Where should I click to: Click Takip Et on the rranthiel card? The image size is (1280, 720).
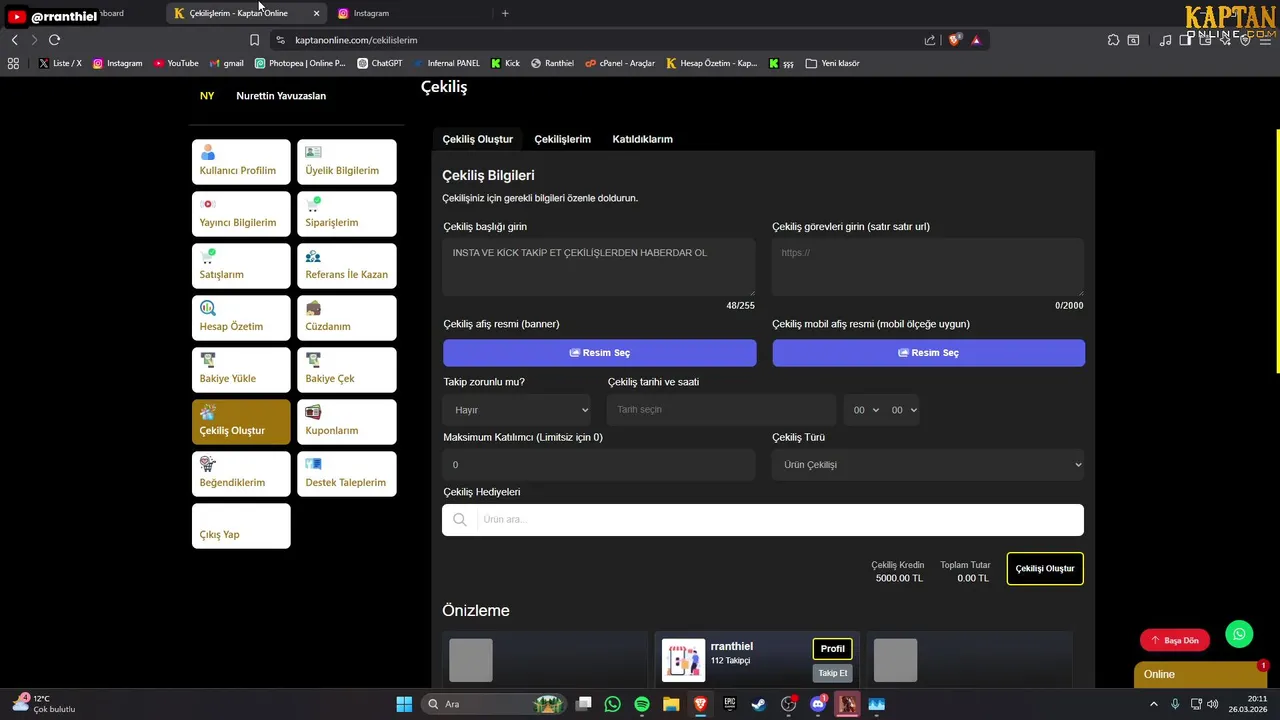click(833, 673)
